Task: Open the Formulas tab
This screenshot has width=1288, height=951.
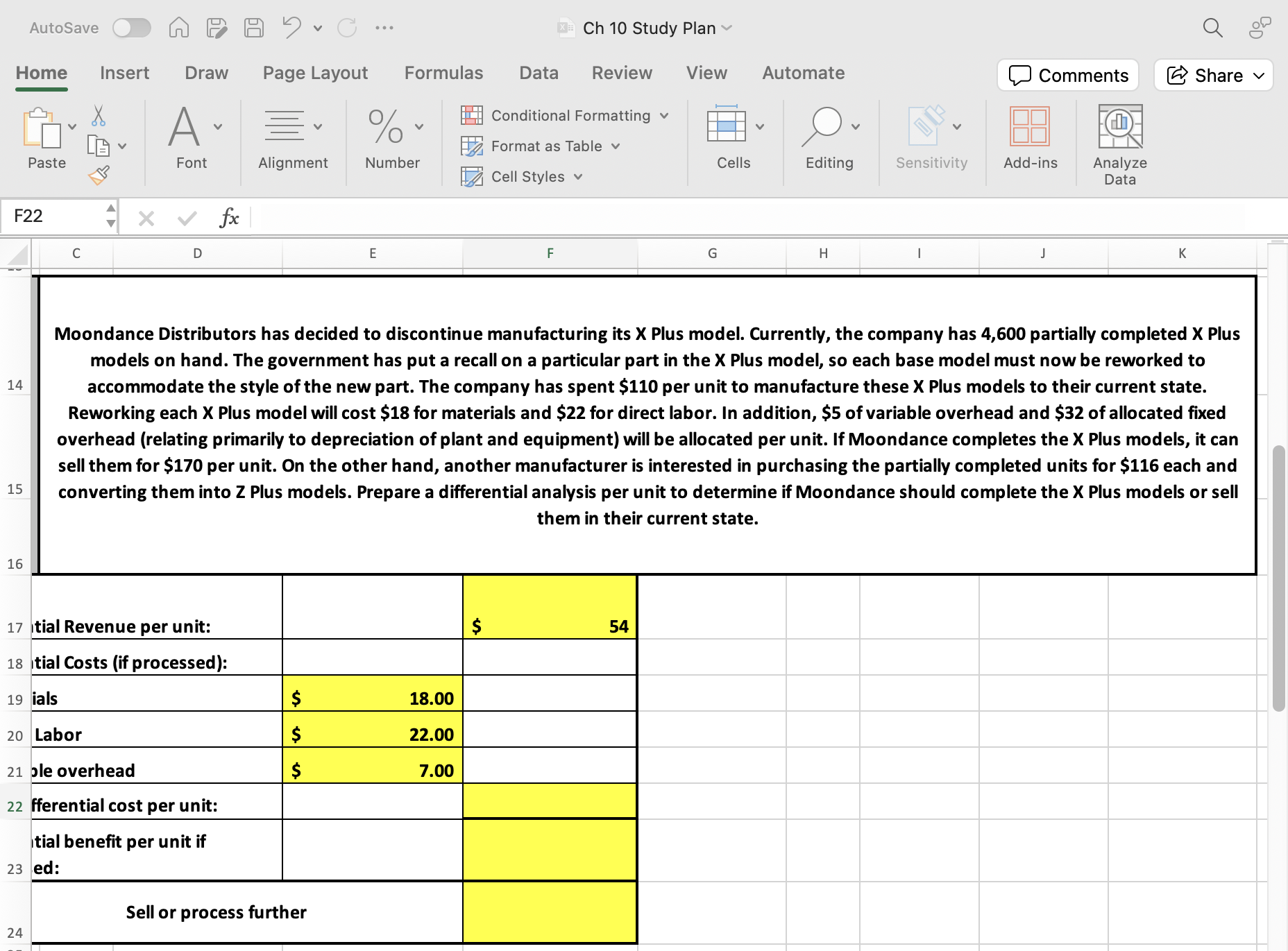Action: (x=444, y=73)
